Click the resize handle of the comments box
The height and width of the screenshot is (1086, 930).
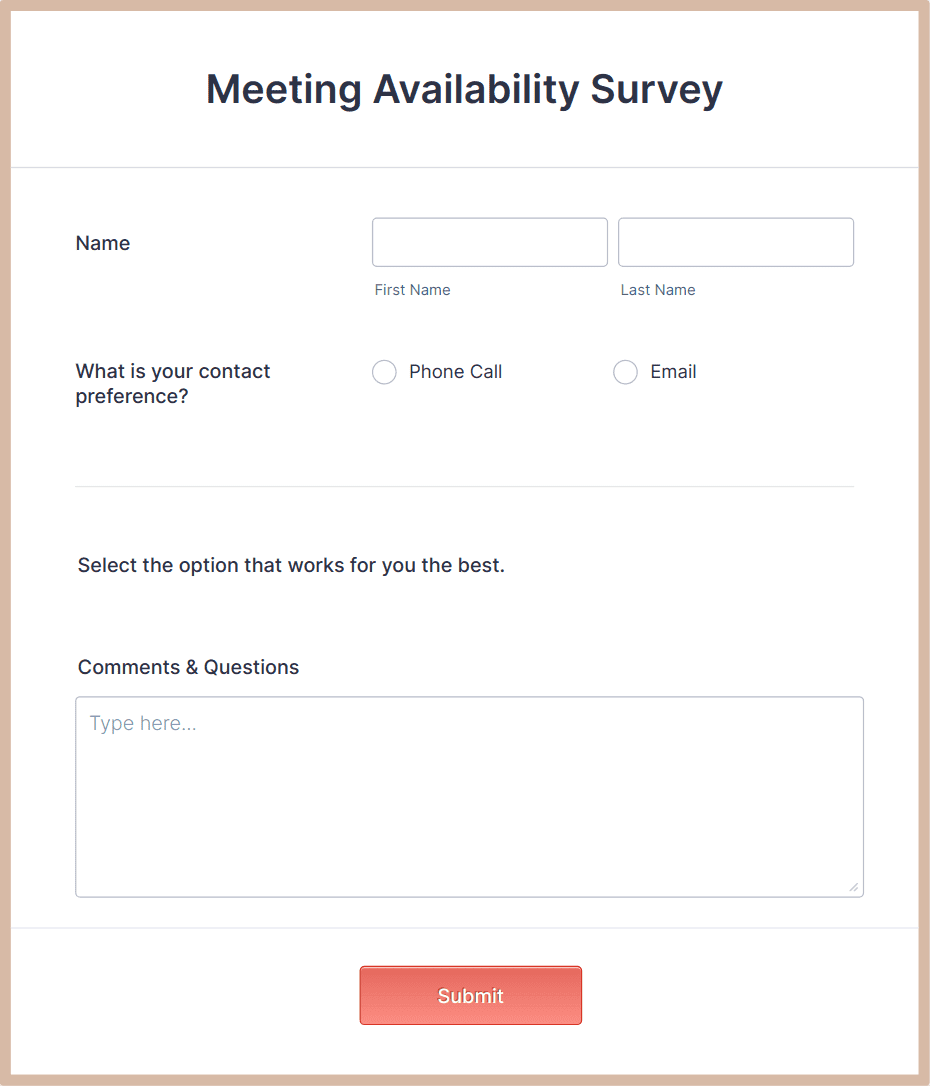pos(855,888)
